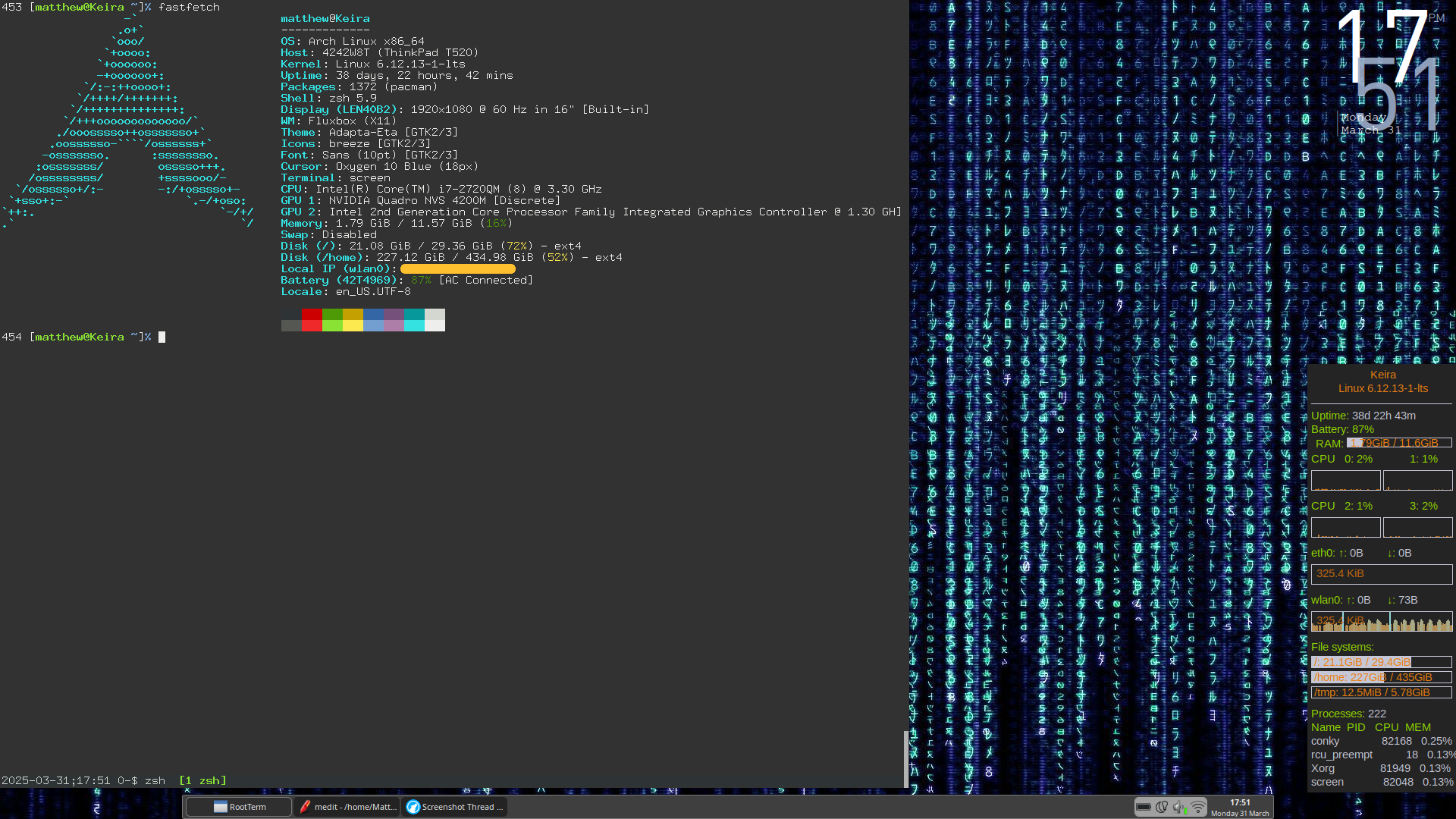The image size is (1456, 819).
Task: Click the conky root filesystem bar
Action: tap(1382, 662)
